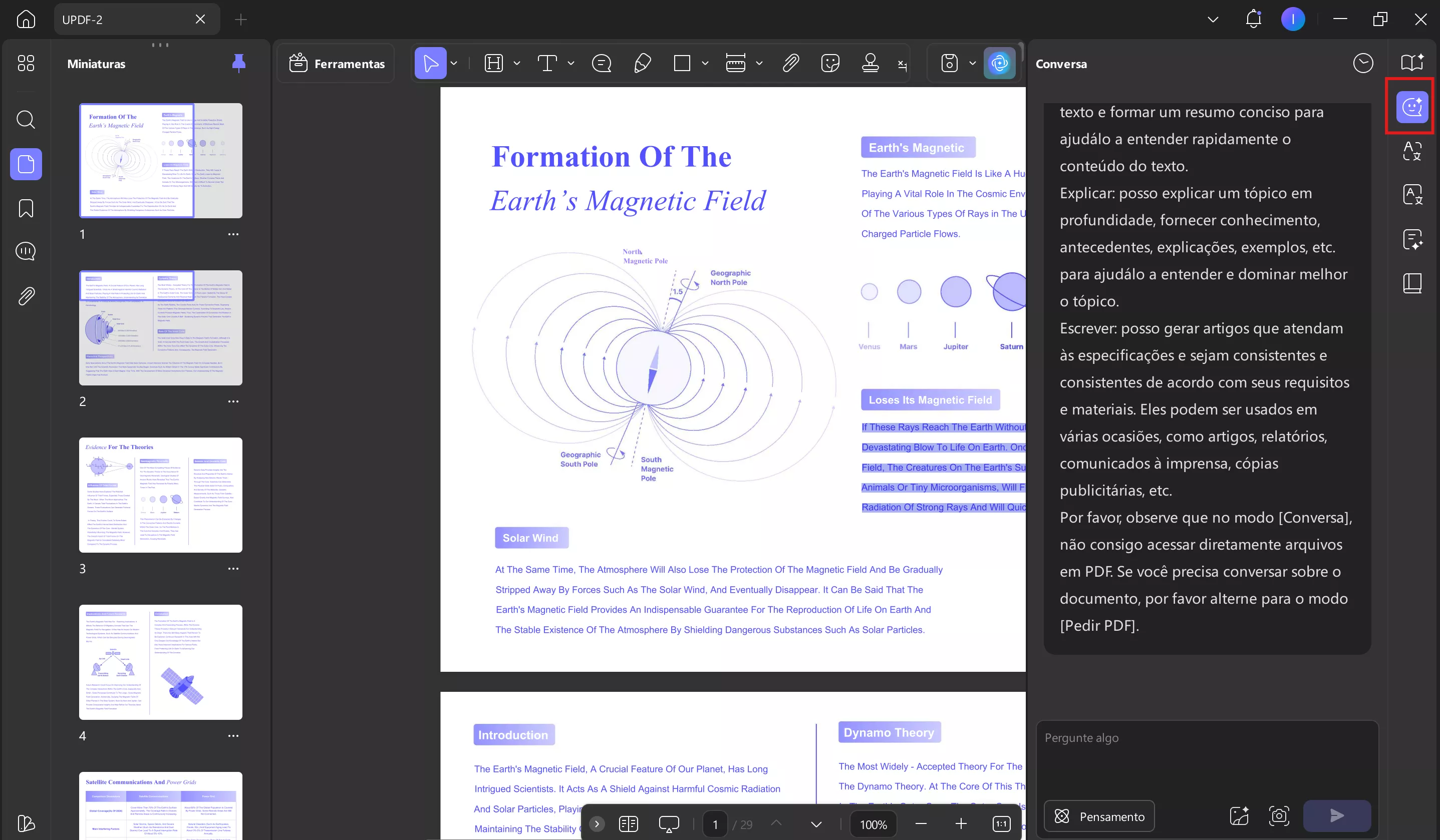Click the screenshot capture icon in chat
This screenshot has height=840, width=1440.
(1279, 815)
